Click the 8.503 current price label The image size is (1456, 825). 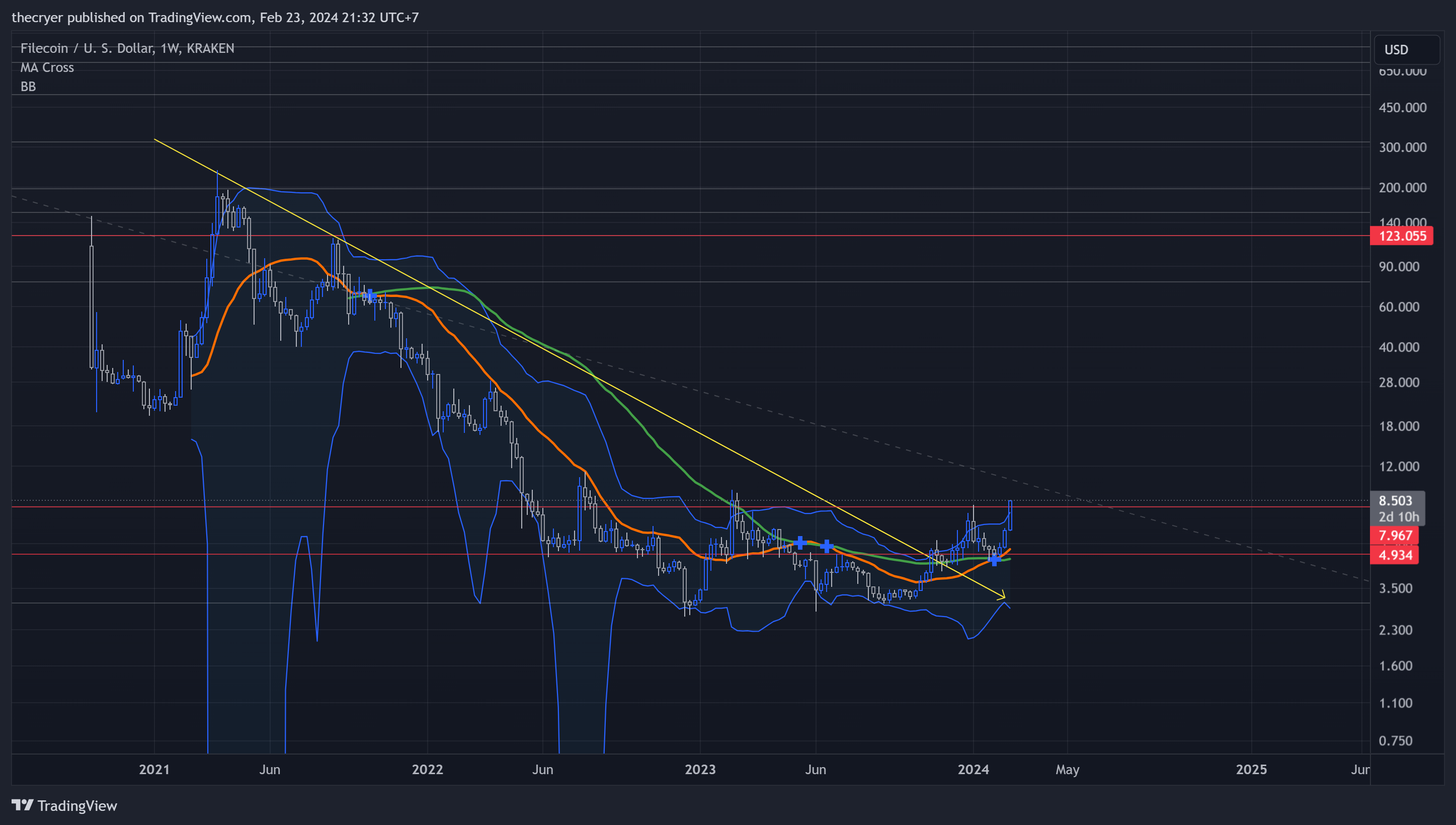pyautogui.click(x=1397, y=500)
